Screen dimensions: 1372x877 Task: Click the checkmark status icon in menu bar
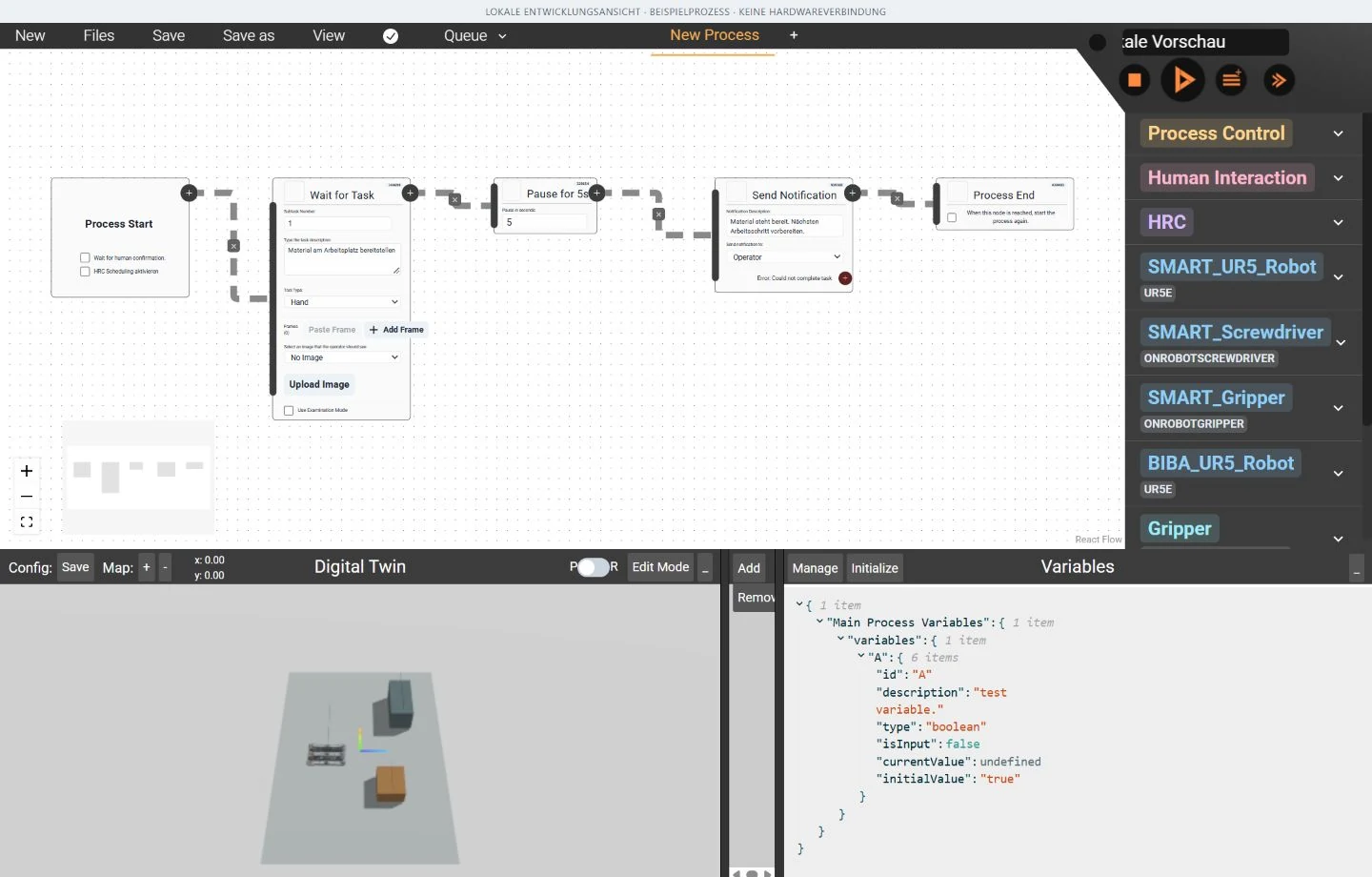coord(391,36)
